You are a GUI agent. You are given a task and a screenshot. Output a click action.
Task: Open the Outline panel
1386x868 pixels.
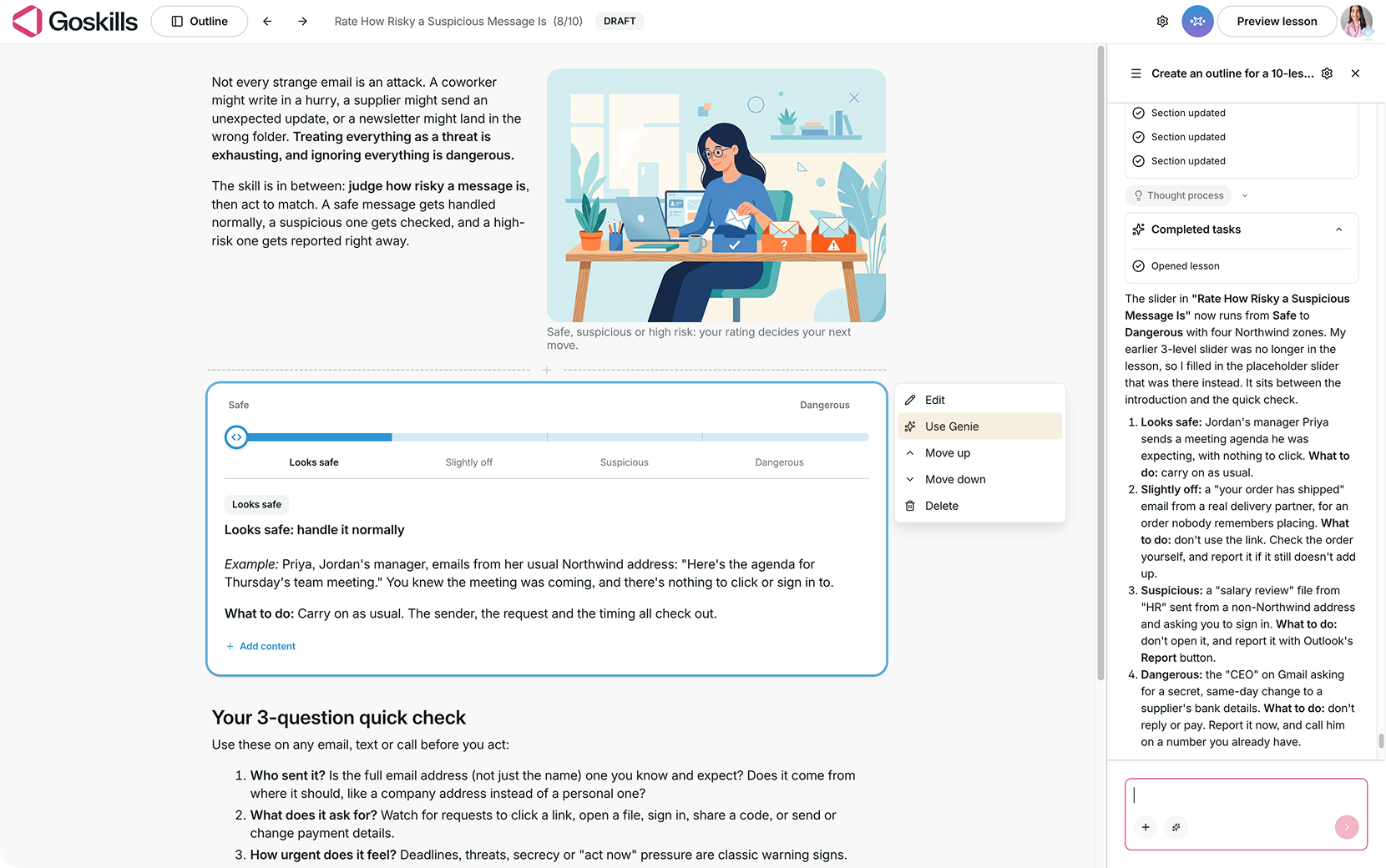(x=200, y=21)
